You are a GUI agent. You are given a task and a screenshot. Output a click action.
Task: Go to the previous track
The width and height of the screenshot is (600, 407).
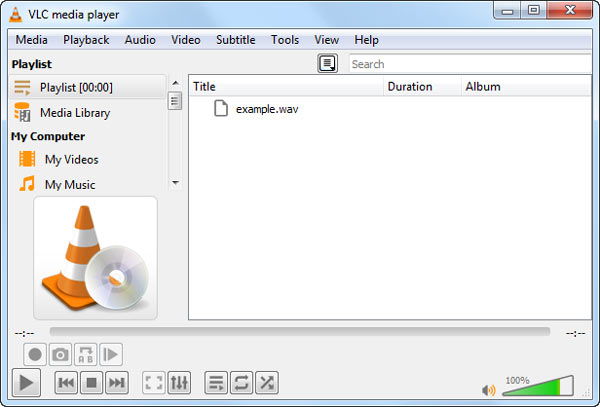66,382
